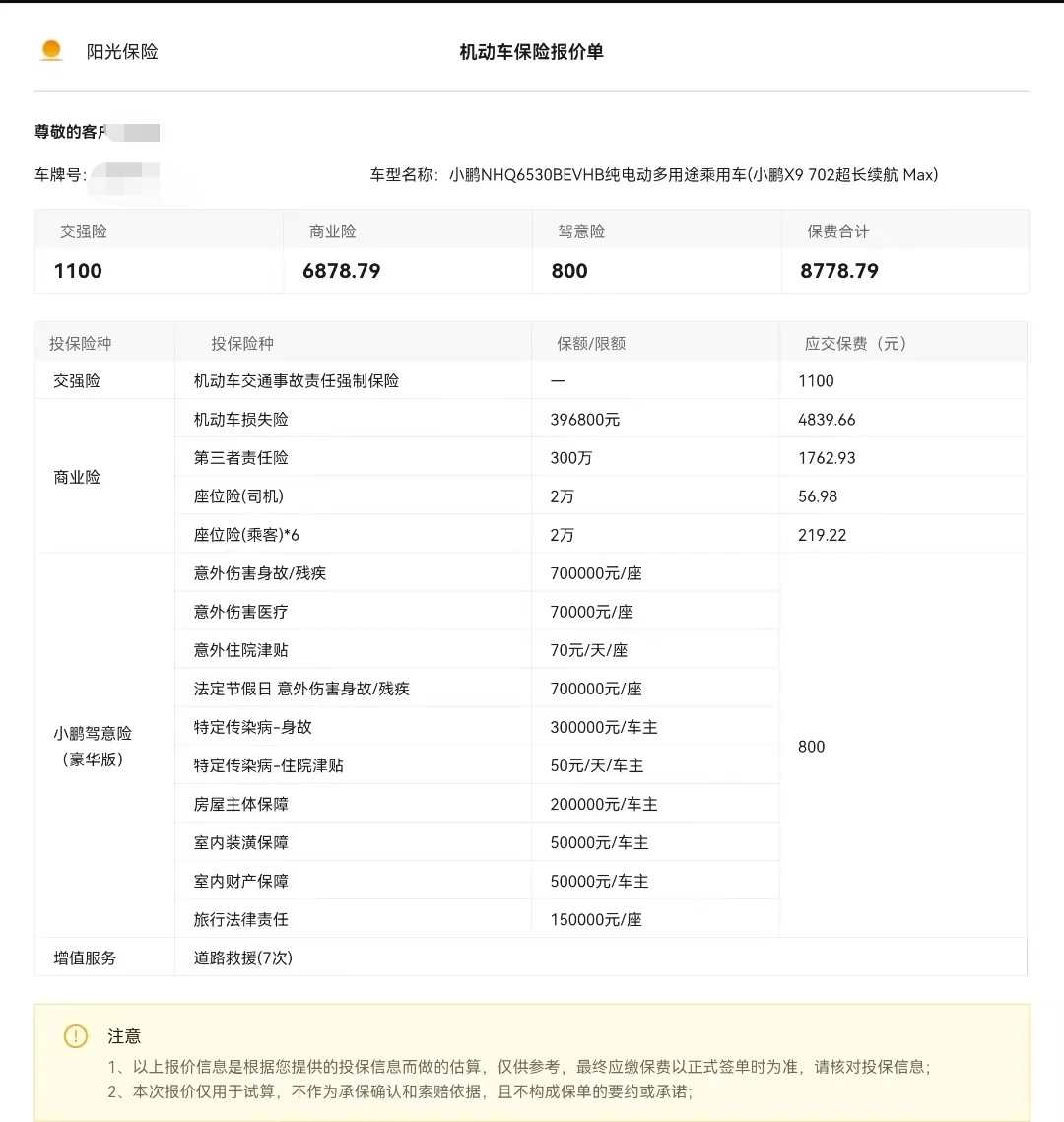Click the limit 150000元/座
1064x1122 pixels.
pyautogui.click(x=596, y=919)
